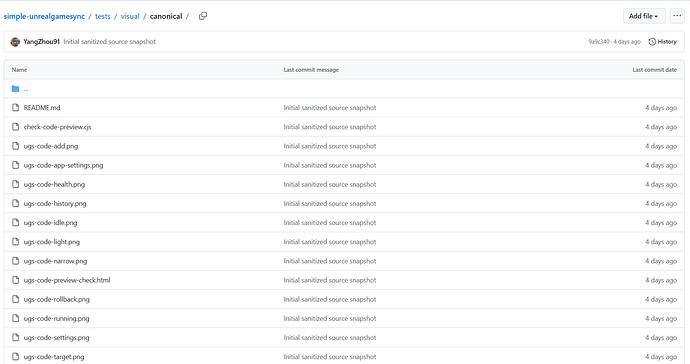Click the YangZhou91 avatar image

pyautogui.click(x=15, y=42)
